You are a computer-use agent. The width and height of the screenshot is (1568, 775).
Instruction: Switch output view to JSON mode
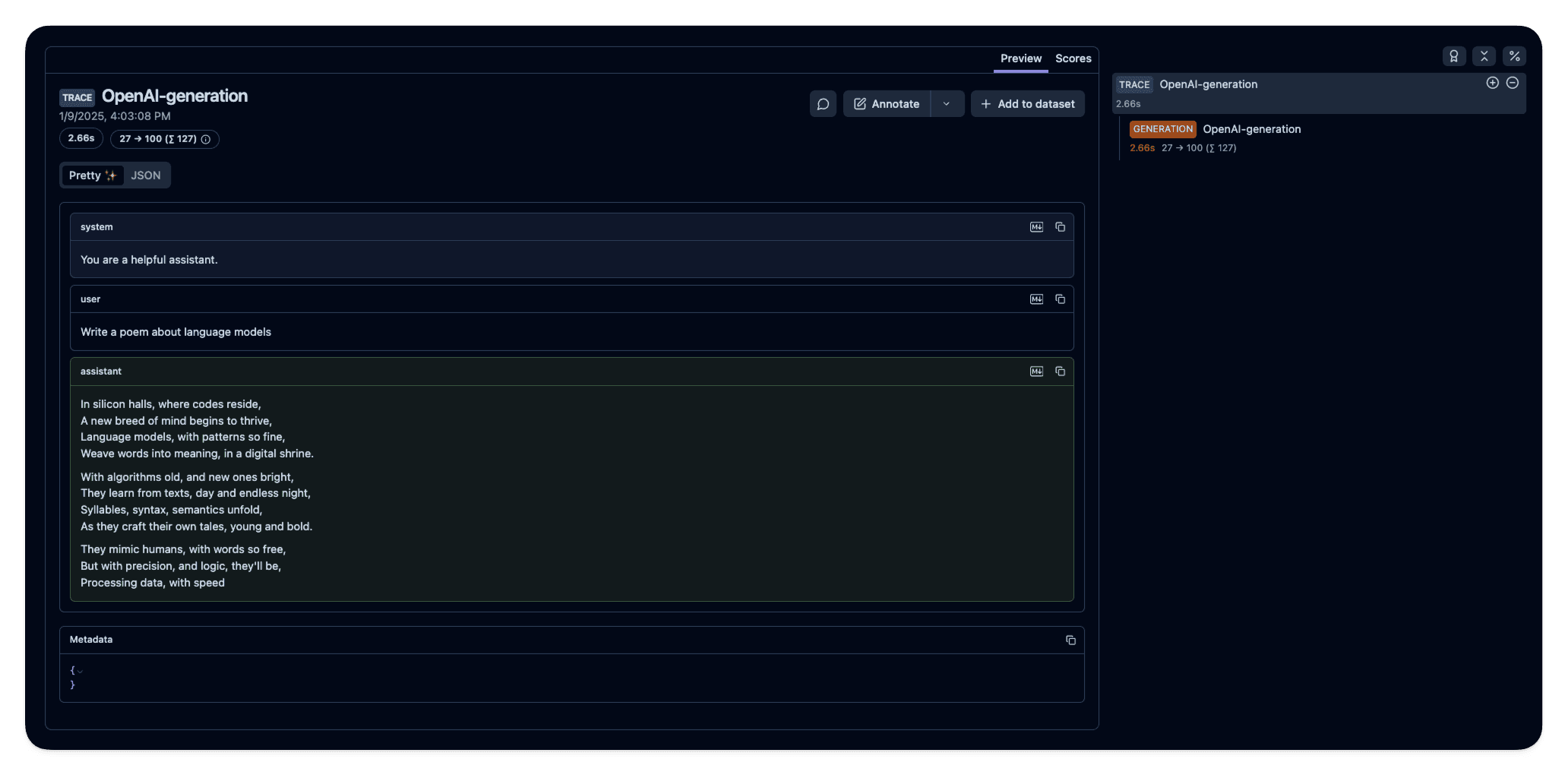[x=145, y=175]
